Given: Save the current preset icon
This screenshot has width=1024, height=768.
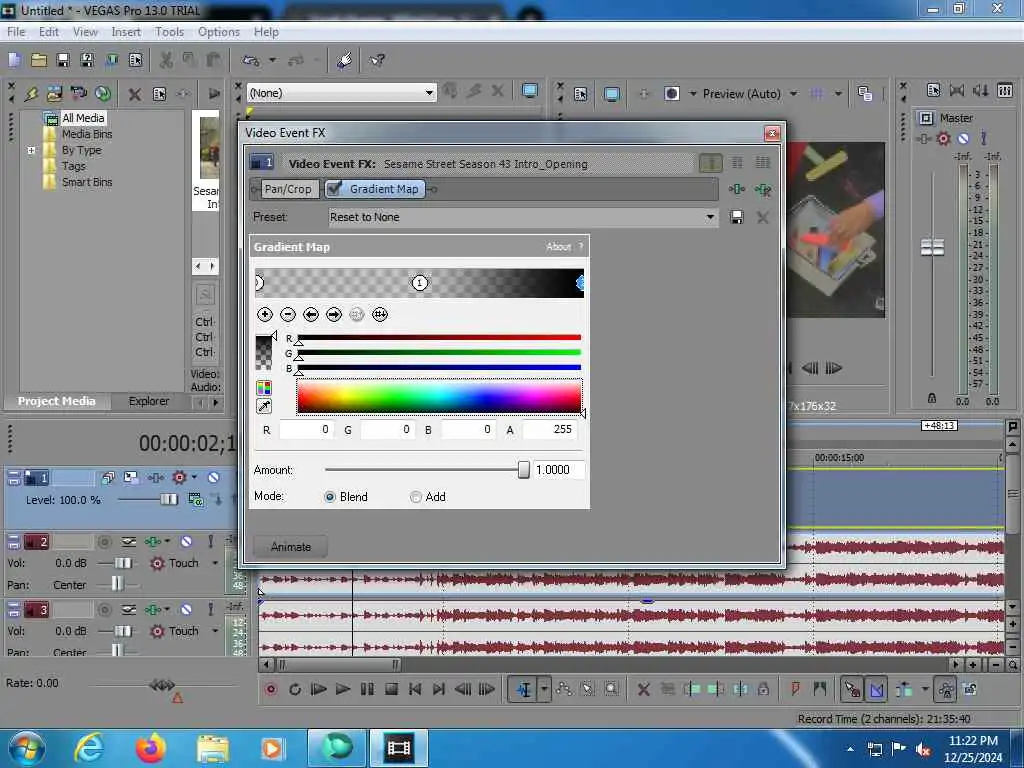Looking at the screenshot, I should coord(737,217).
